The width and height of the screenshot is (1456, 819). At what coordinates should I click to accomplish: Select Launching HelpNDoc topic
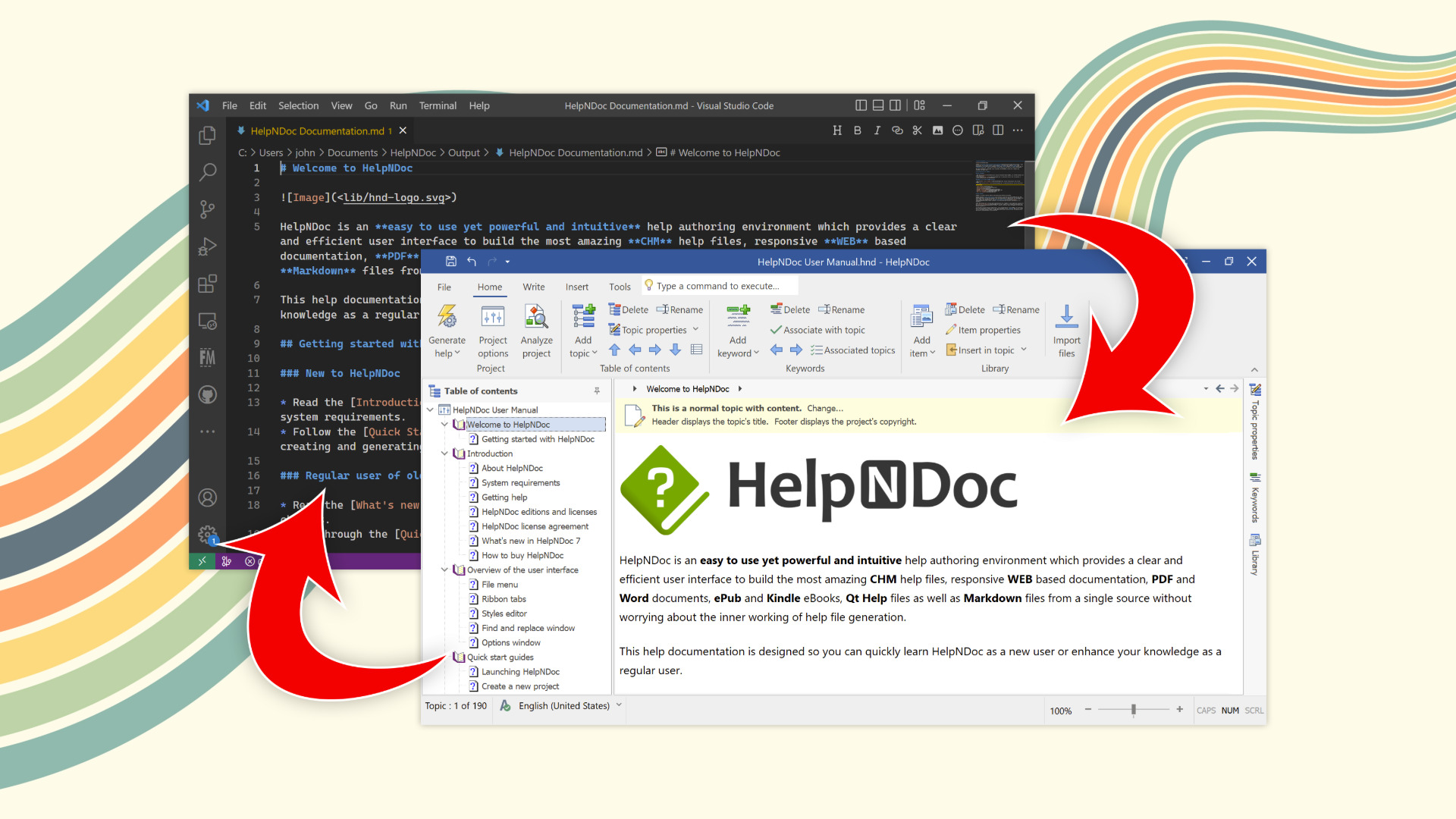(x=520, y=671)
